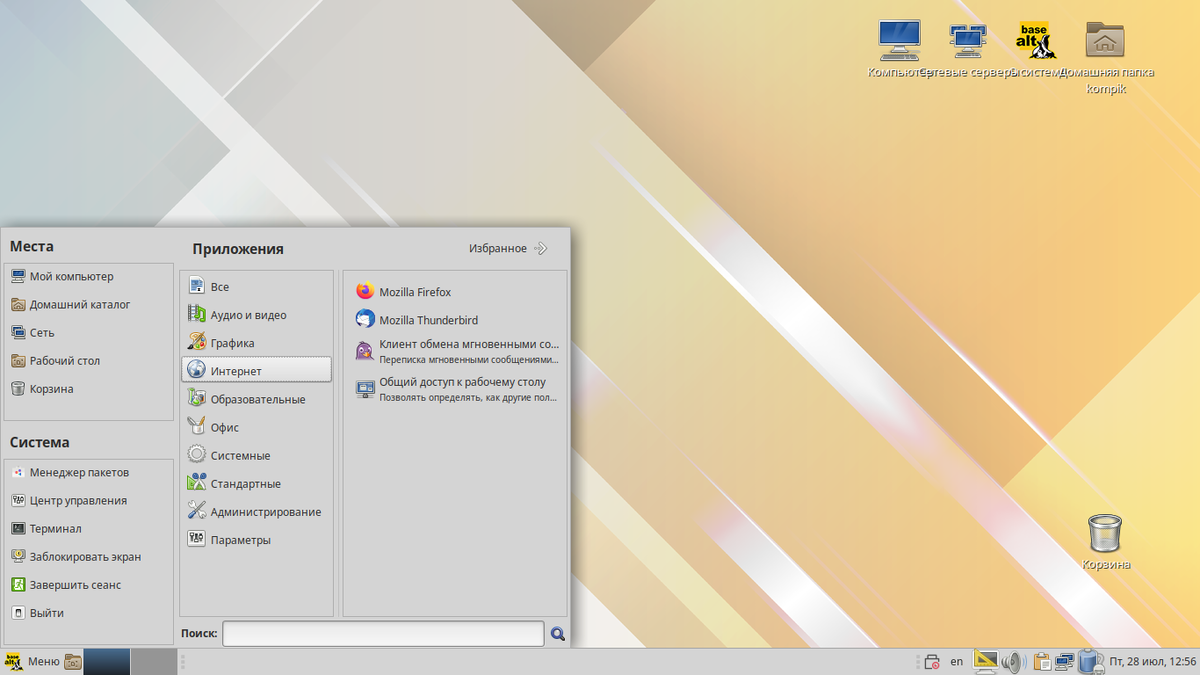Viewport: 1200px width, 675px height.
Task: Switch to Избранное favorites view
Action: click(x=508, y=248)
